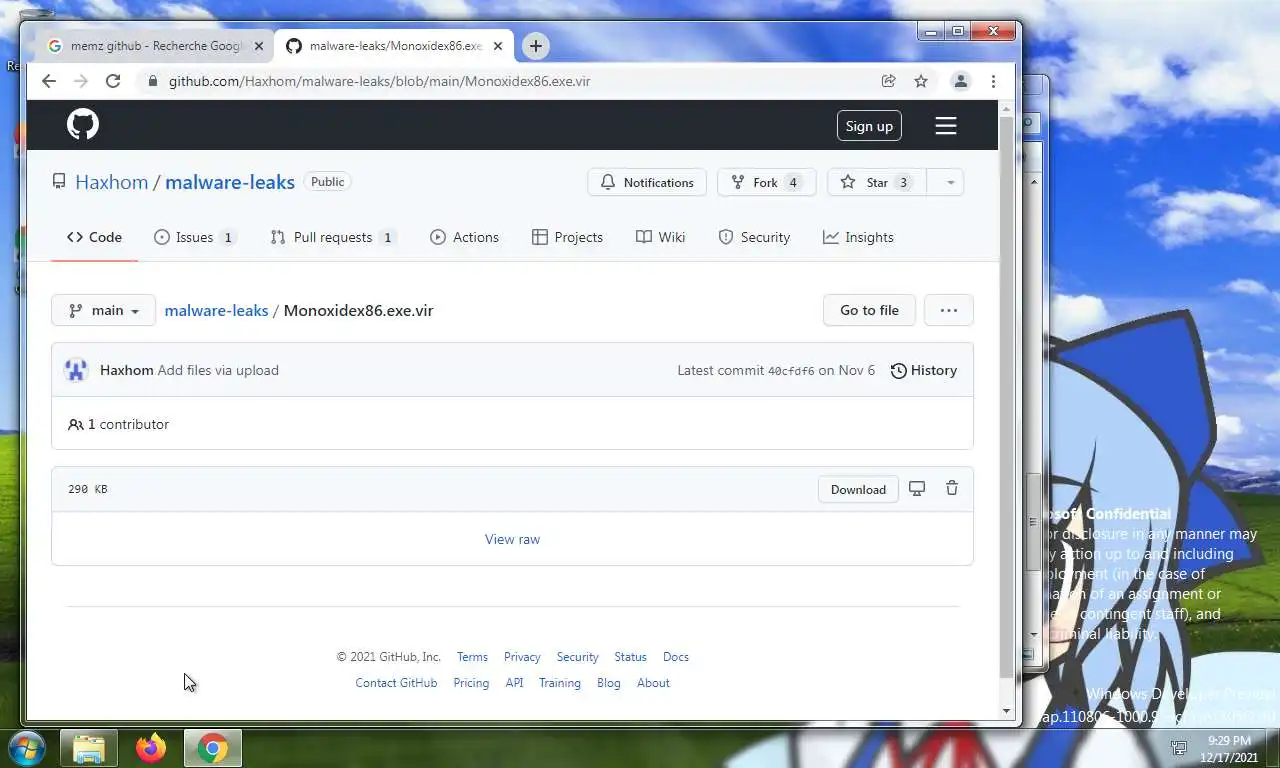
Task: Click the View raw link
Action: 512,539
